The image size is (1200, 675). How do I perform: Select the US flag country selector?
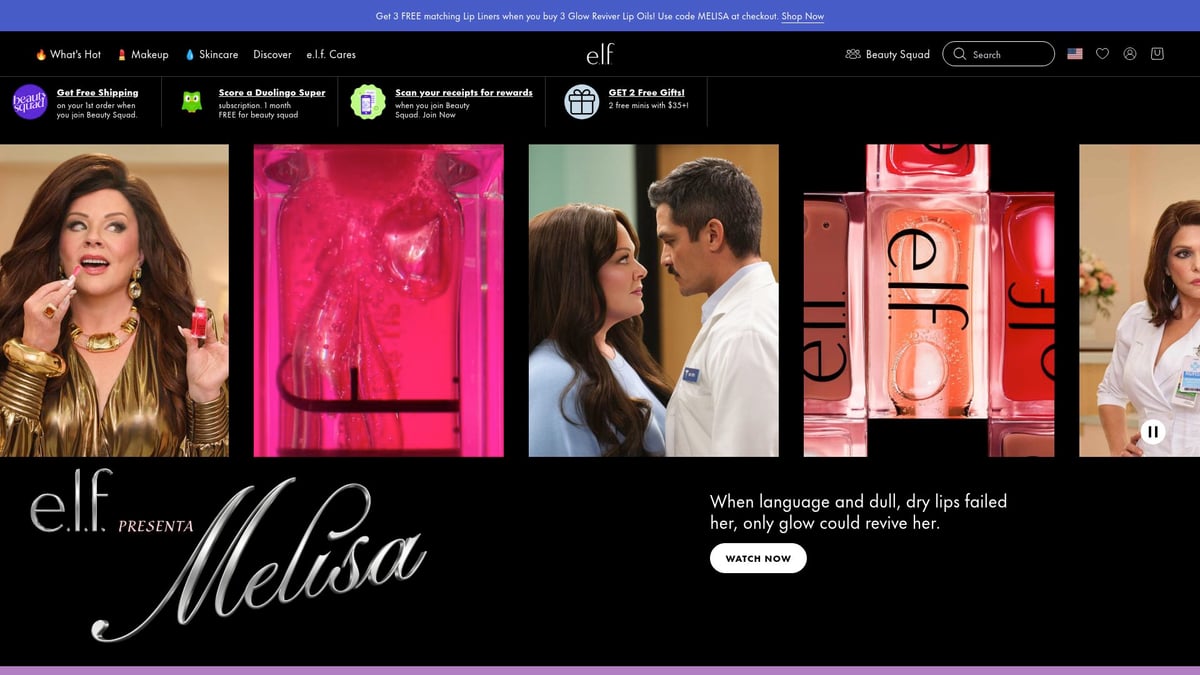pos(1075,54)
